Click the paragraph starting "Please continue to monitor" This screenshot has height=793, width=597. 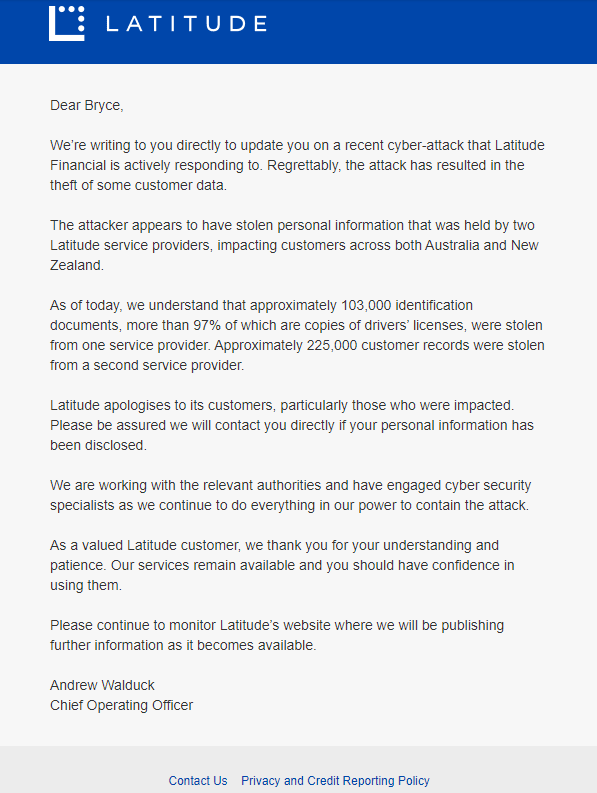click(277, 635)
